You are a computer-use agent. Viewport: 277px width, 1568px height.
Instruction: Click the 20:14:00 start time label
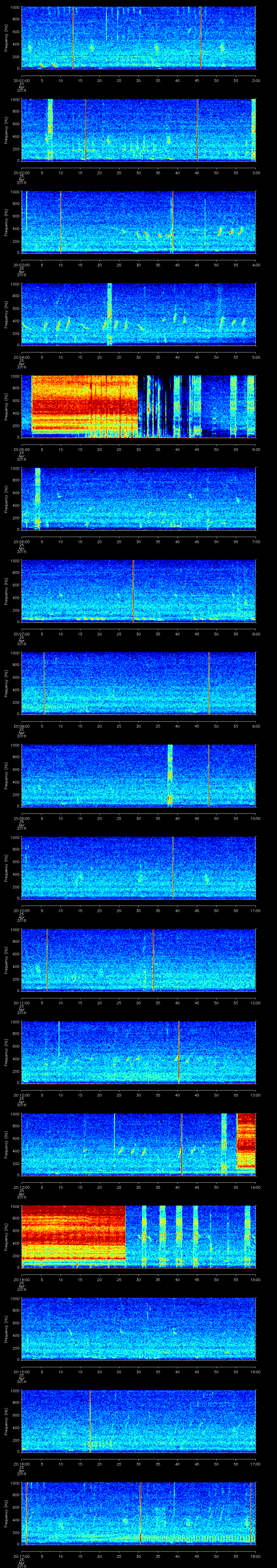[x=21, y=1279]
